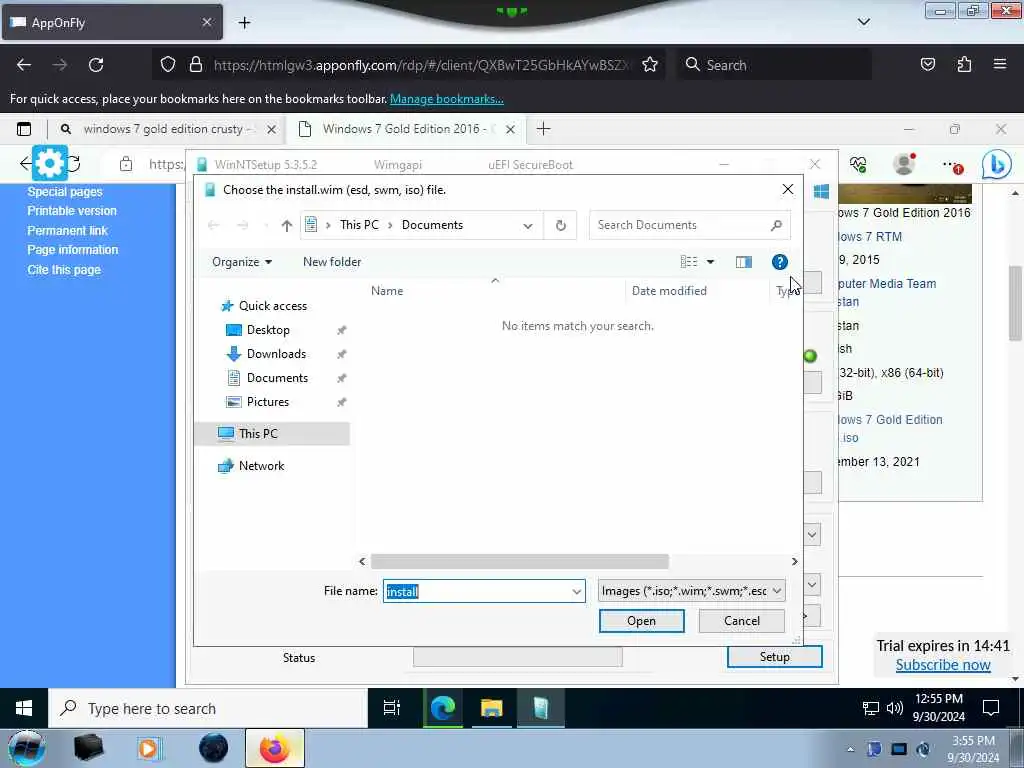Toggle the preview pane icon
Image resolution: width=1024 pixels, height=768 pixels.
[x=744, y=262]
